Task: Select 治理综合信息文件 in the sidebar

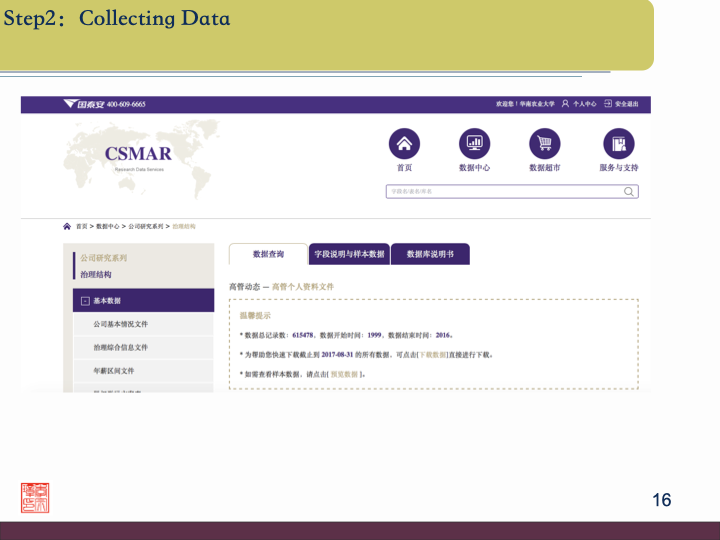Action: [120, 347]
